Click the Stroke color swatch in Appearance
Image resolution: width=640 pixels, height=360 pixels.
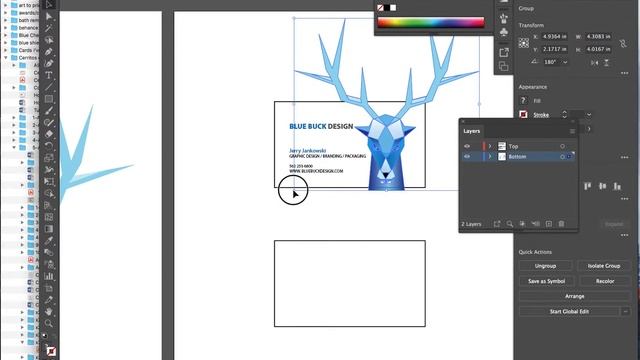pyautogui.click(x=523, y=115)
